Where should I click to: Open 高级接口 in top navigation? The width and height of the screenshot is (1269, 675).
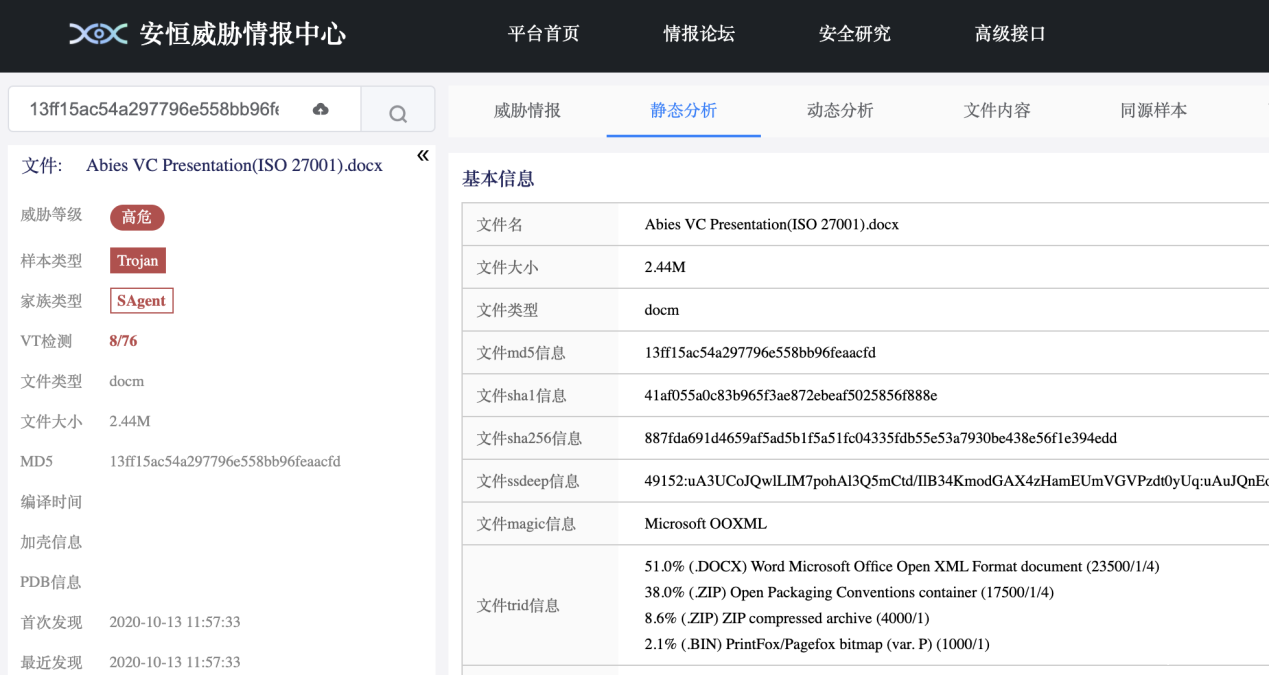[1010, 34]
